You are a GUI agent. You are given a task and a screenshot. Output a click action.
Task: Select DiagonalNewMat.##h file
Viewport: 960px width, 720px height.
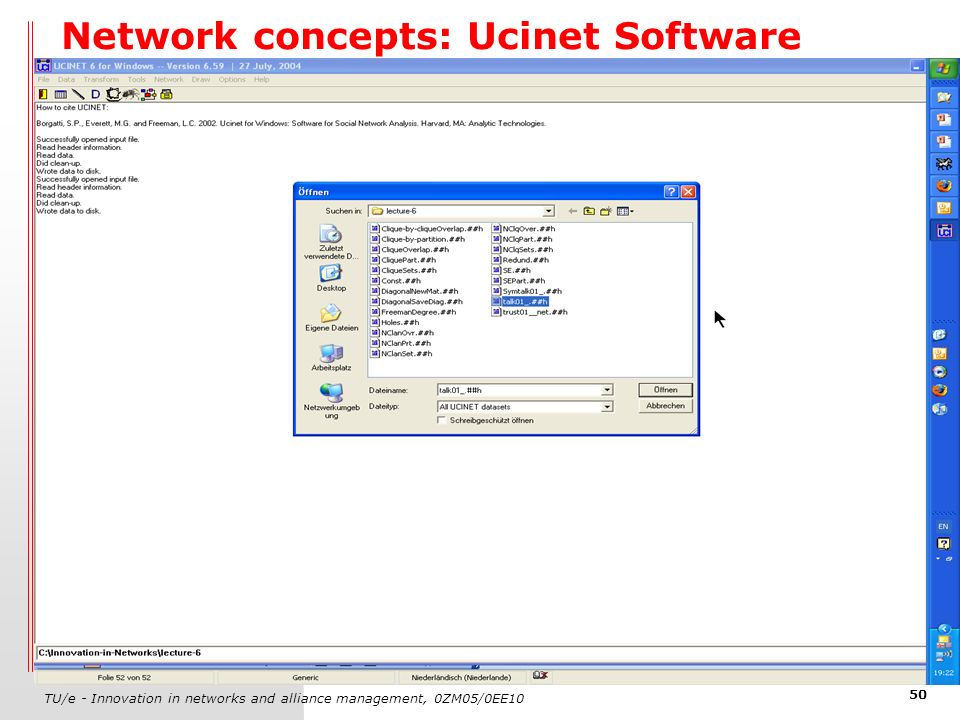(x=414, y=291)
